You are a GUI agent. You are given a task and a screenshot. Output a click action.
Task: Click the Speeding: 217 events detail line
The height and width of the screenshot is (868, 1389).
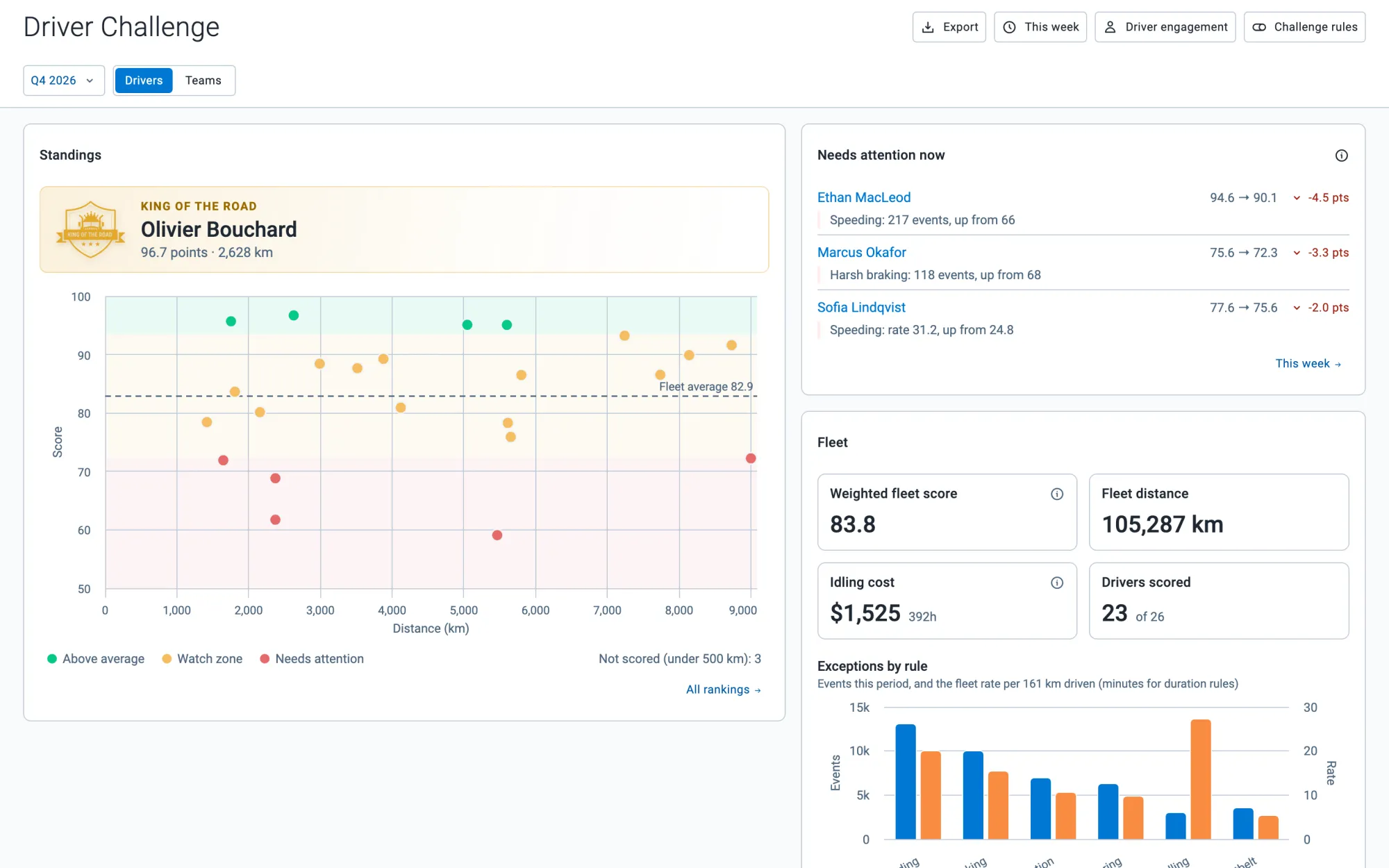pos(922,220)
